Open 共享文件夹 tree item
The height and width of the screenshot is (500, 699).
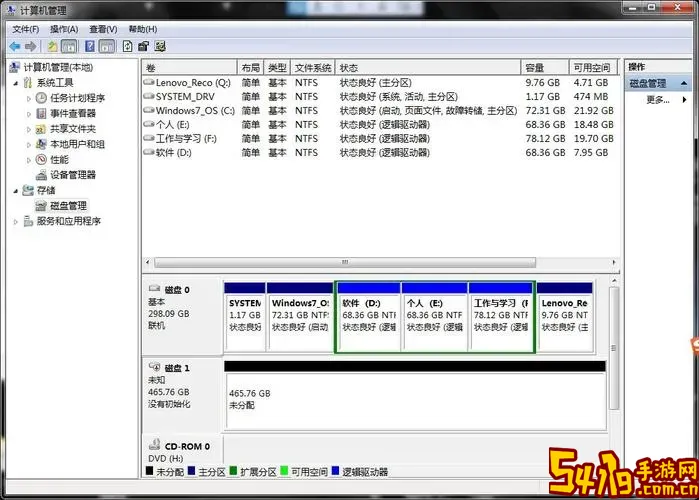pos(73,129)
